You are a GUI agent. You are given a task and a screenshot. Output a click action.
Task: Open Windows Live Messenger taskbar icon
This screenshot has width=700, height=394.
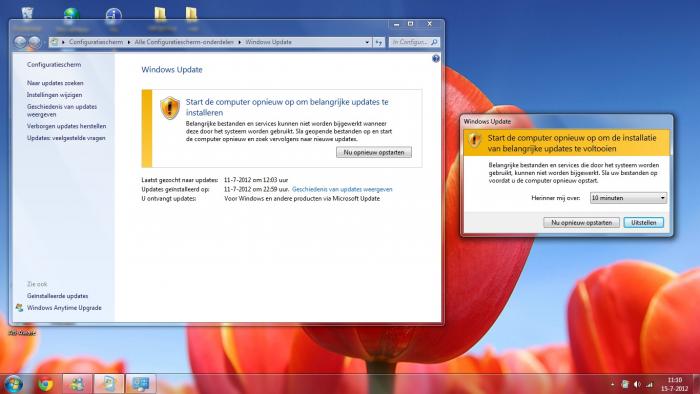click(78, 384)
